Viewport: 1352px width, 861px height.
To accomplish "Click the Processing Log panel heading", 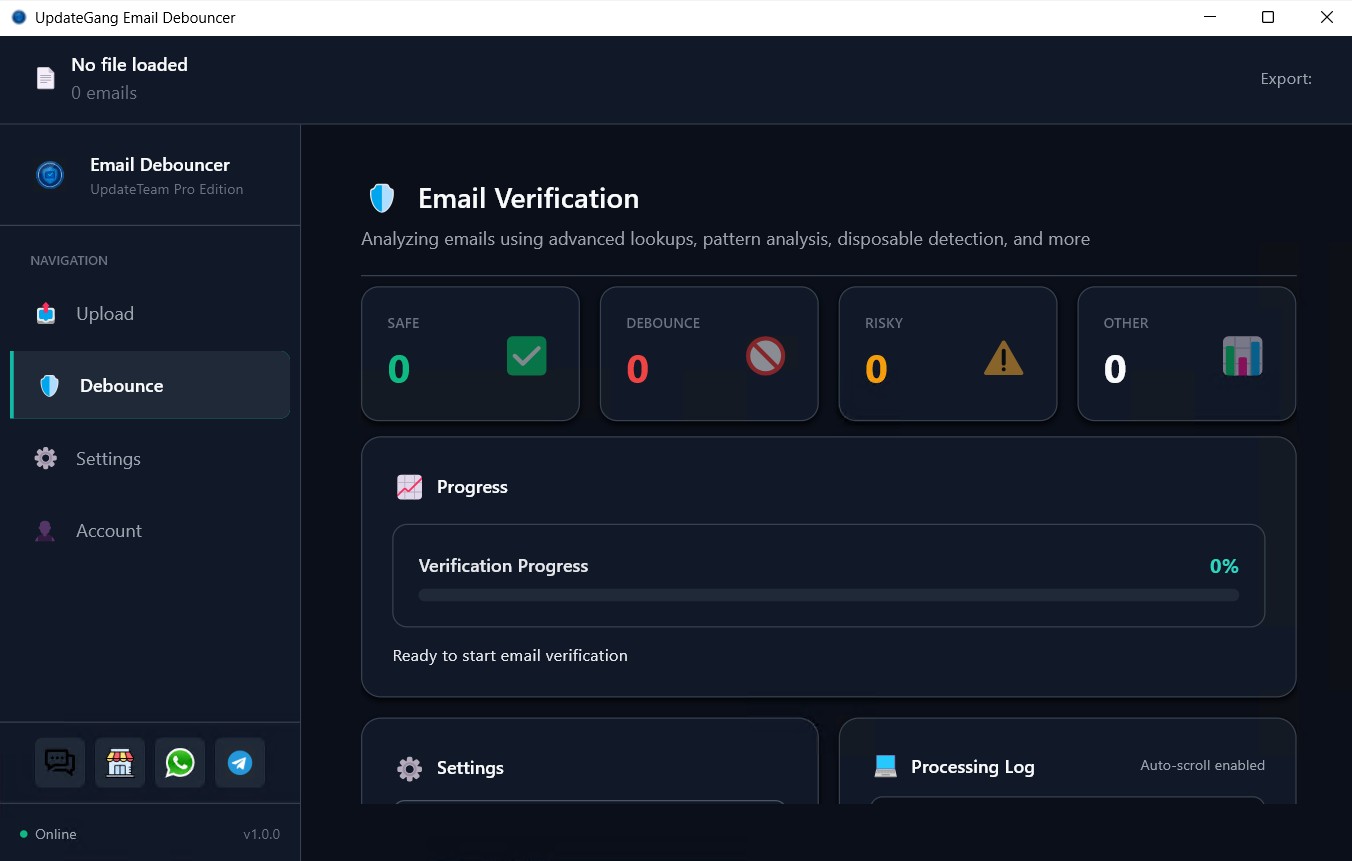I will 972,767.
